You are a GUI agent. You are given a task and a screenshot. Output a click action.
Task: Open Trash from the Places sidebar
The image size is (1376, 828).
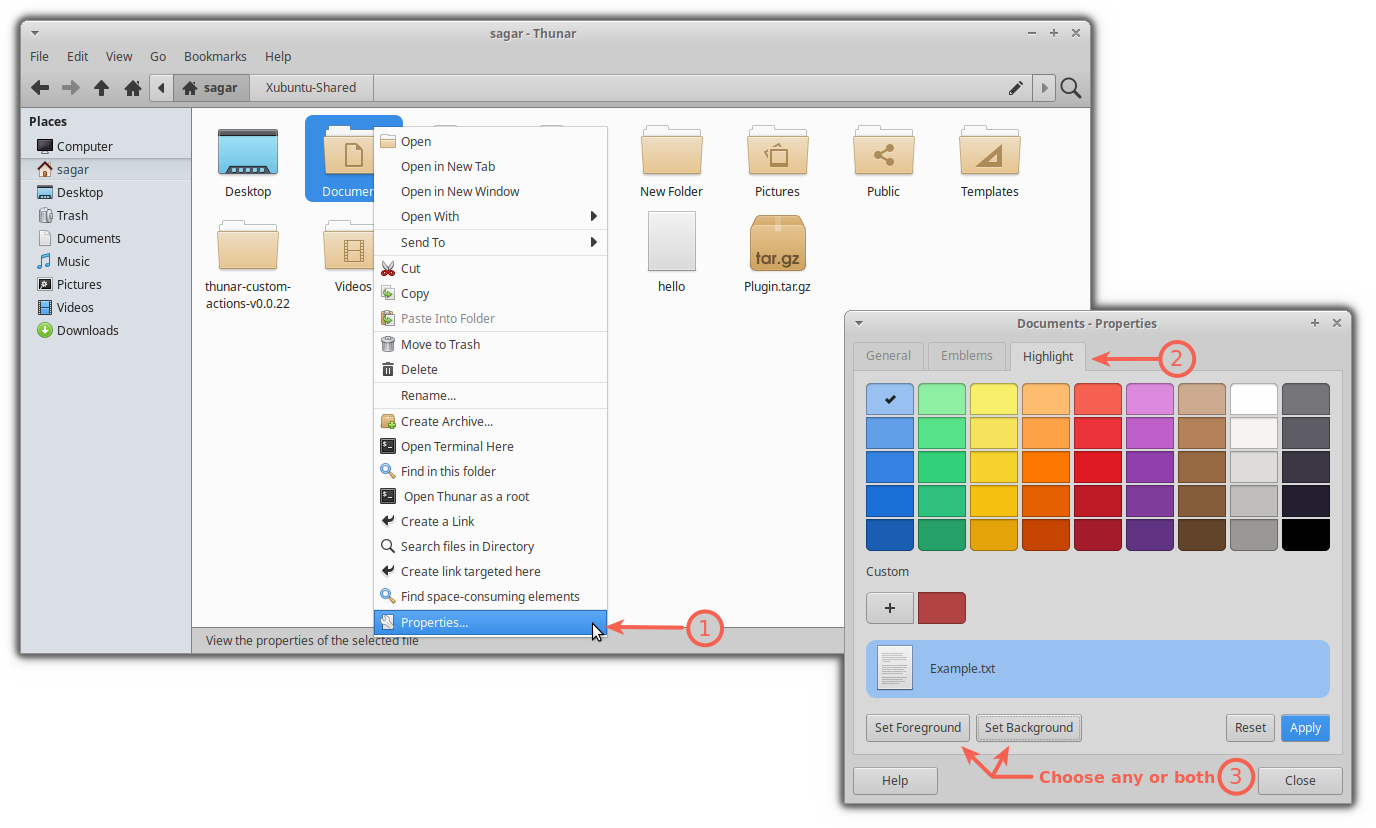[75, 215]
